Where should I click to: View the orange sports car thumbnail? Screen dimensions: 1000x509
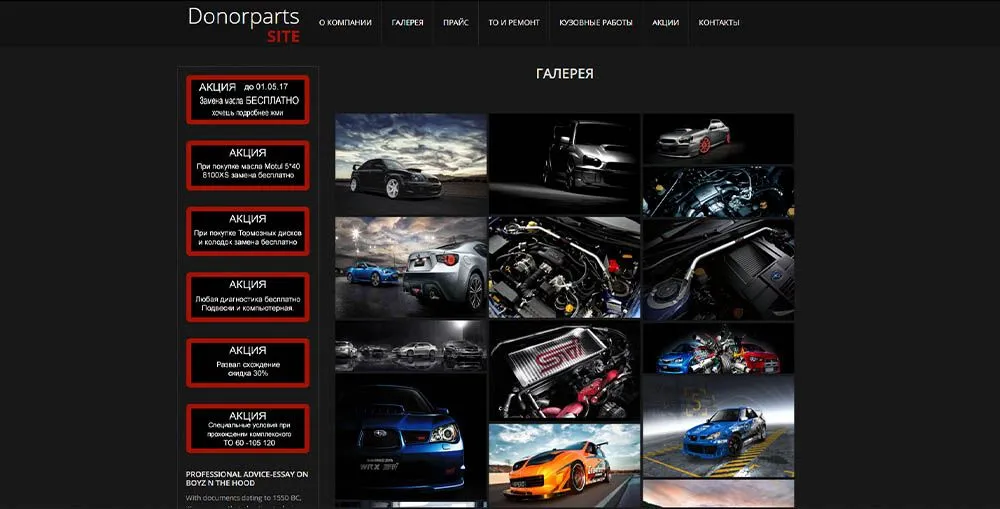pyautogui.click(x=564, y=463)
